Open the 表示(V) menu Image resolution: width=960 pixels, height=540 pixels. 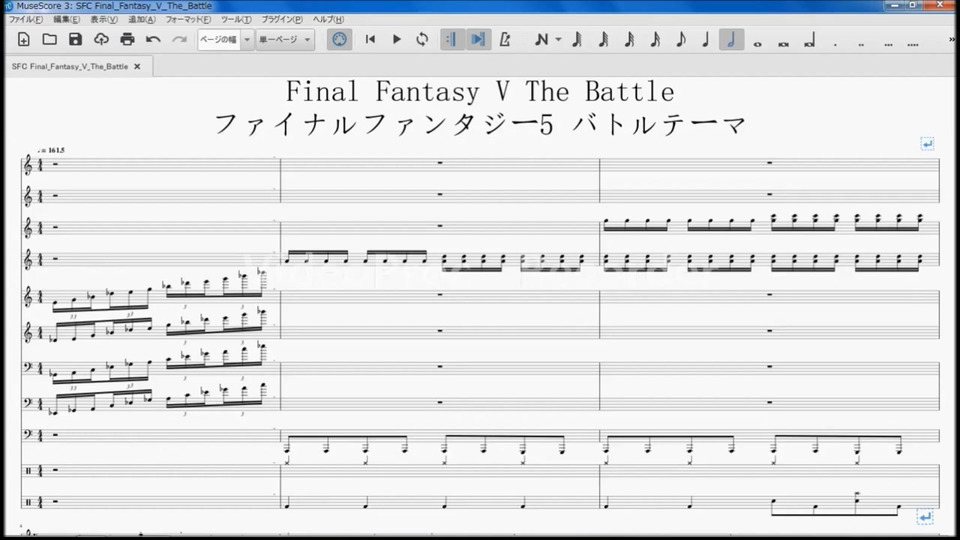coord(103,20)
